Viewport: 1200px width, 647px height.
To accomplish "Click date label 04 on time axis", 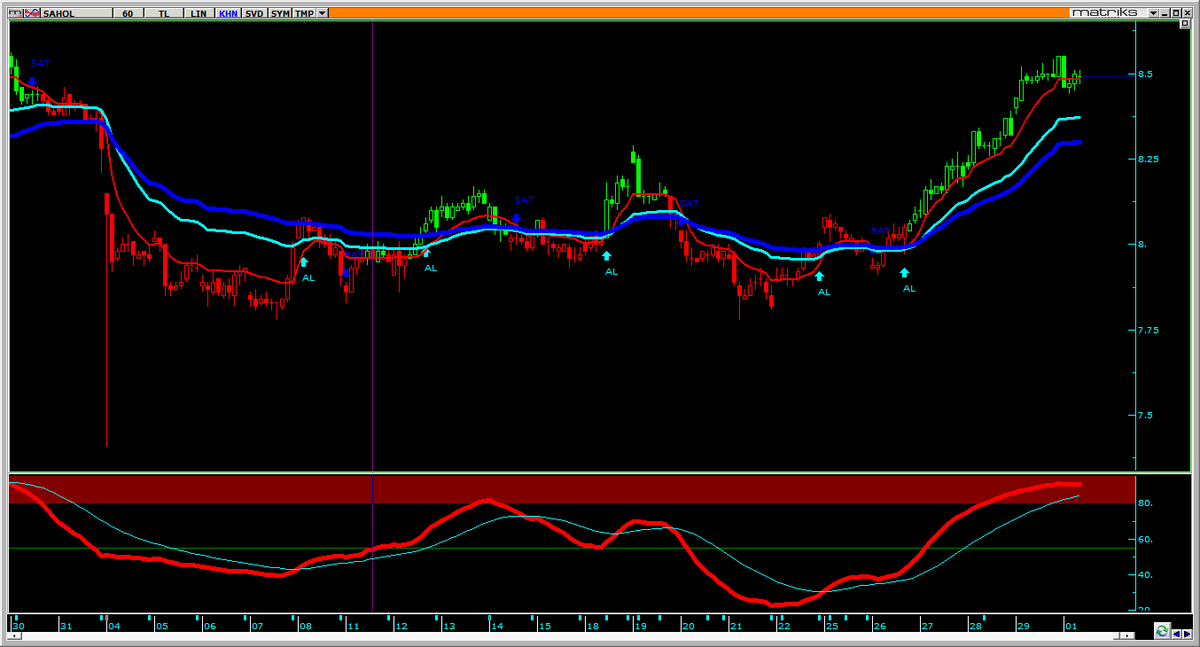I will coord(113,626).
